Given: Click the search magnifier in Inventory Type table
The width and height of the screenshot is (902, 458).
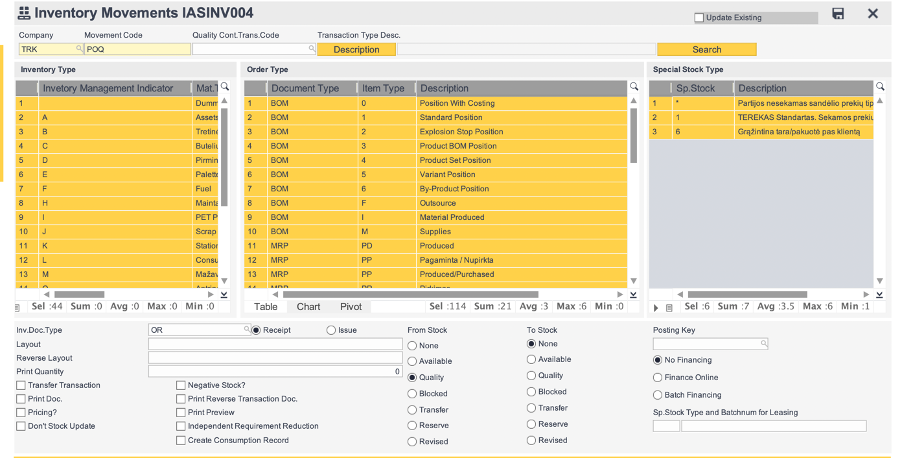Looking at the screenshot, I should (x=224, y=88).
